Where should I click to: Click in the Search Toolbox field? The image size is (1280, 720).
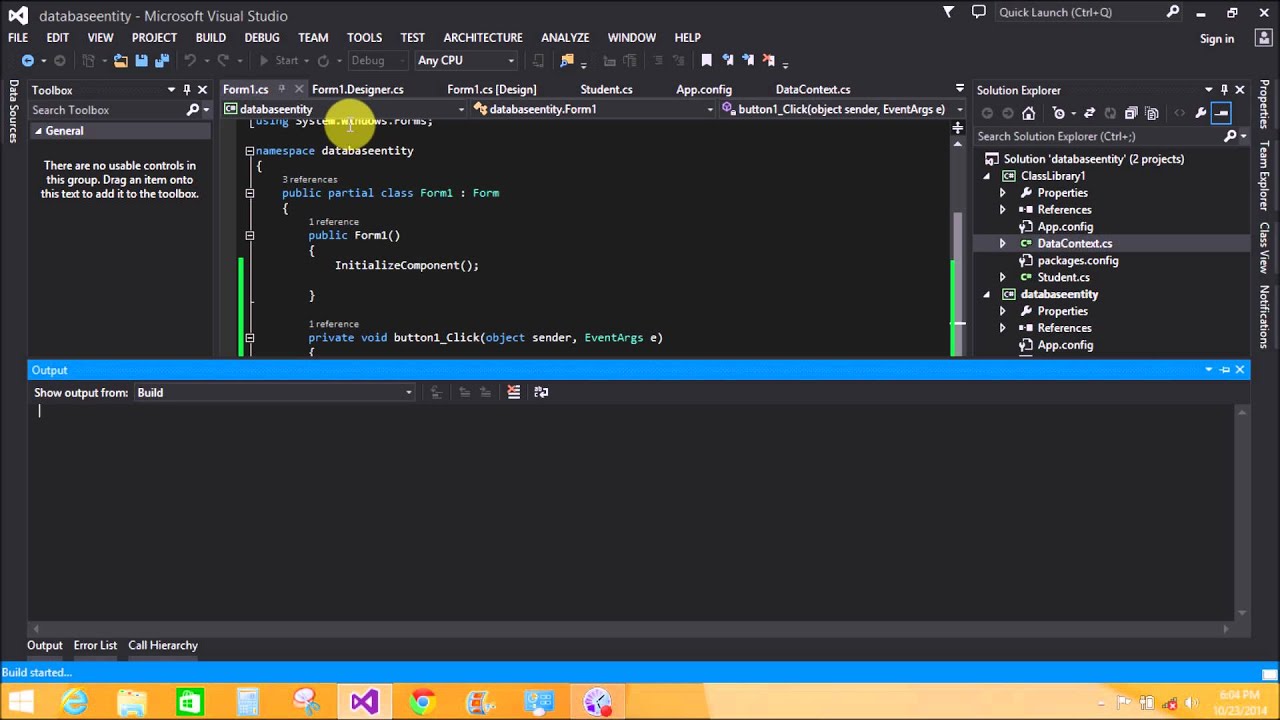[105, 110]
